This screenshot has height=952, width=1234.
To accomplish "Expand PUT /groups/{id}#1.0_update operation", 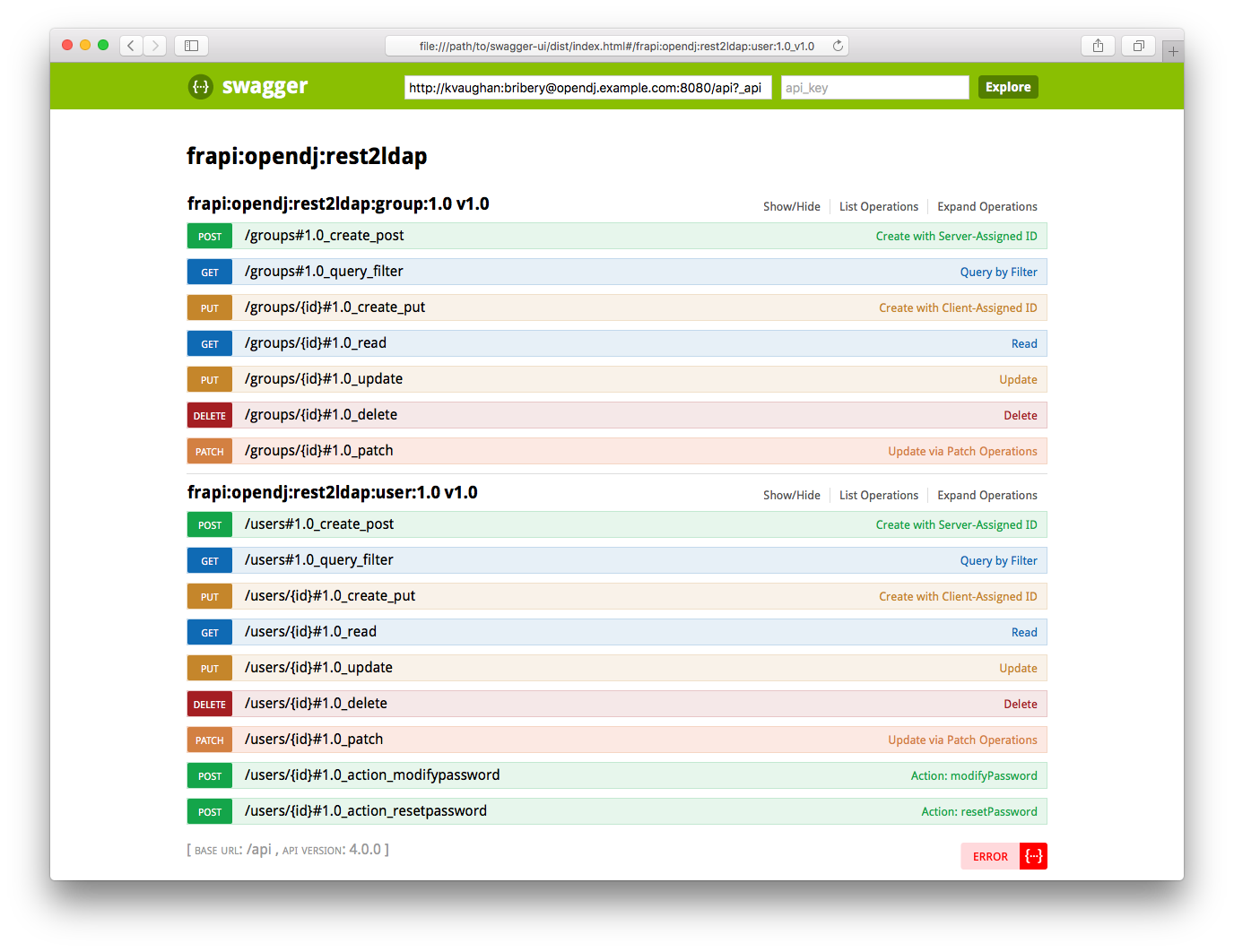I will 617,379.
